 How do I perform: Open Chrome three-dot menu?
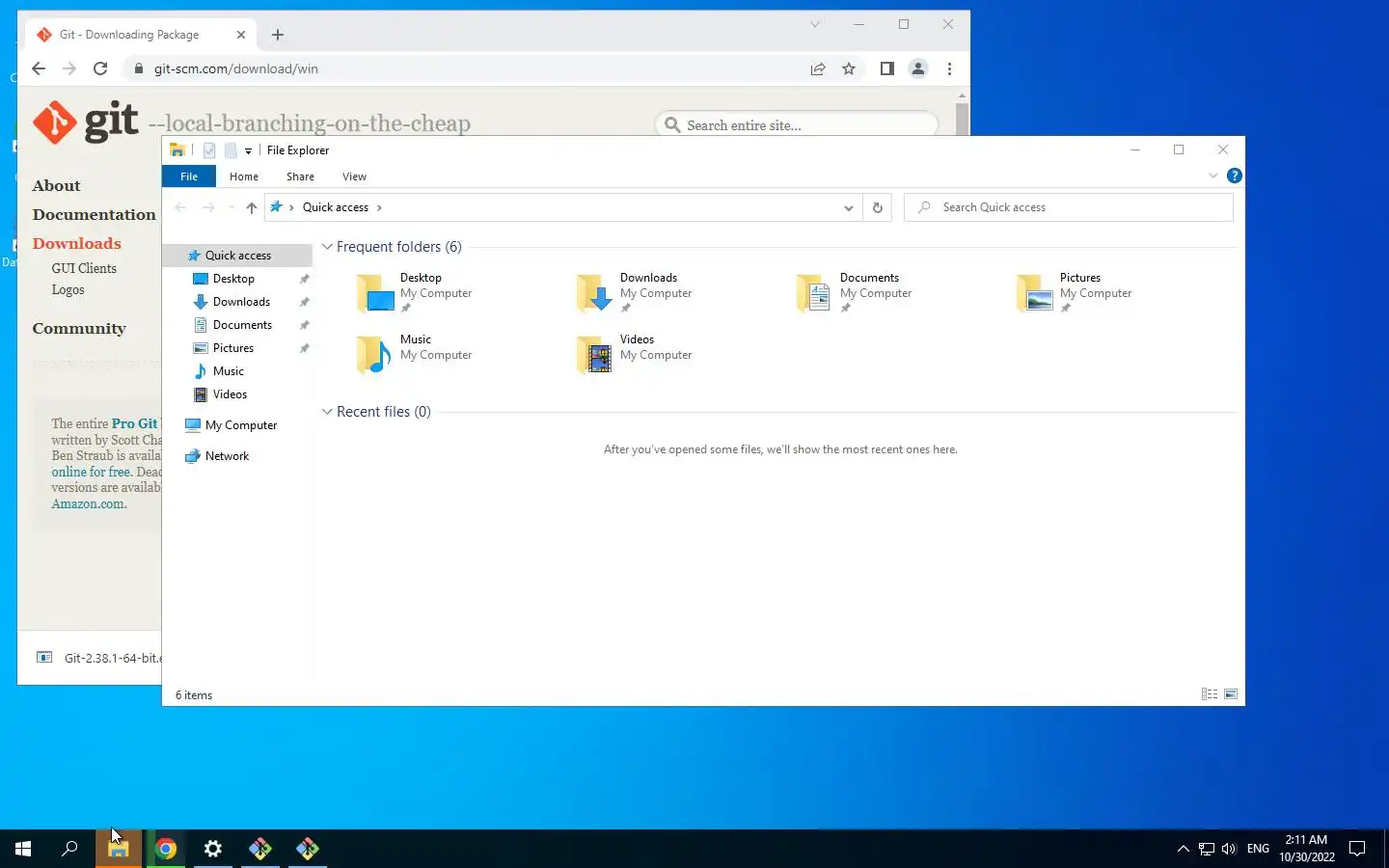point(950,68)
